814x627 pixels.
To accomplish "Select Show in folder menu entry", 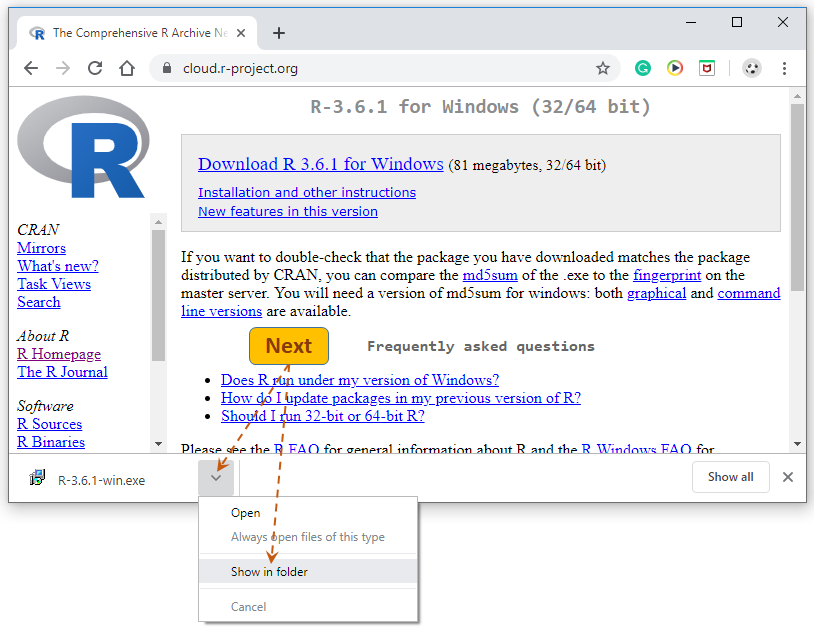I will (x=308, y=571).
